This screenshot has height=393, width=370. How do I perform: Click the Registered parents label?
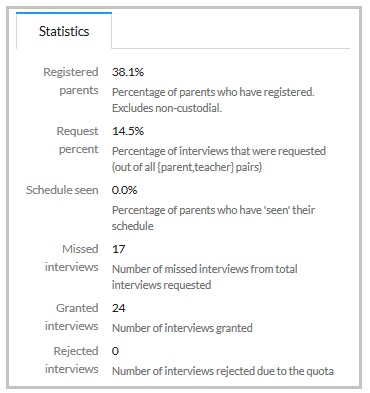71,81
